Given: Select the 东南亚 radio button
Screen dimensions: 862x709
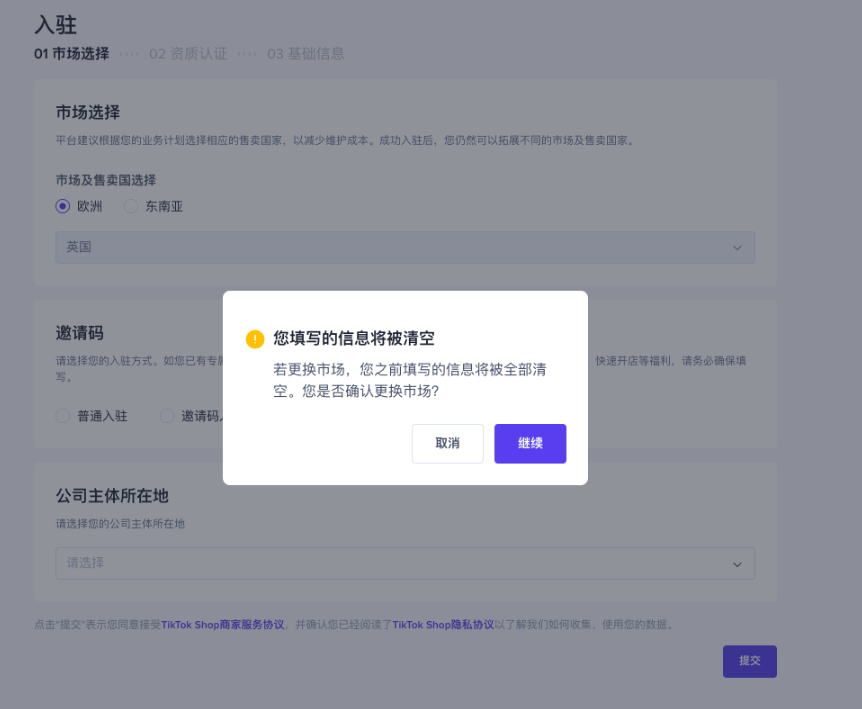Looking at the screenshot, I should (131, 207).
